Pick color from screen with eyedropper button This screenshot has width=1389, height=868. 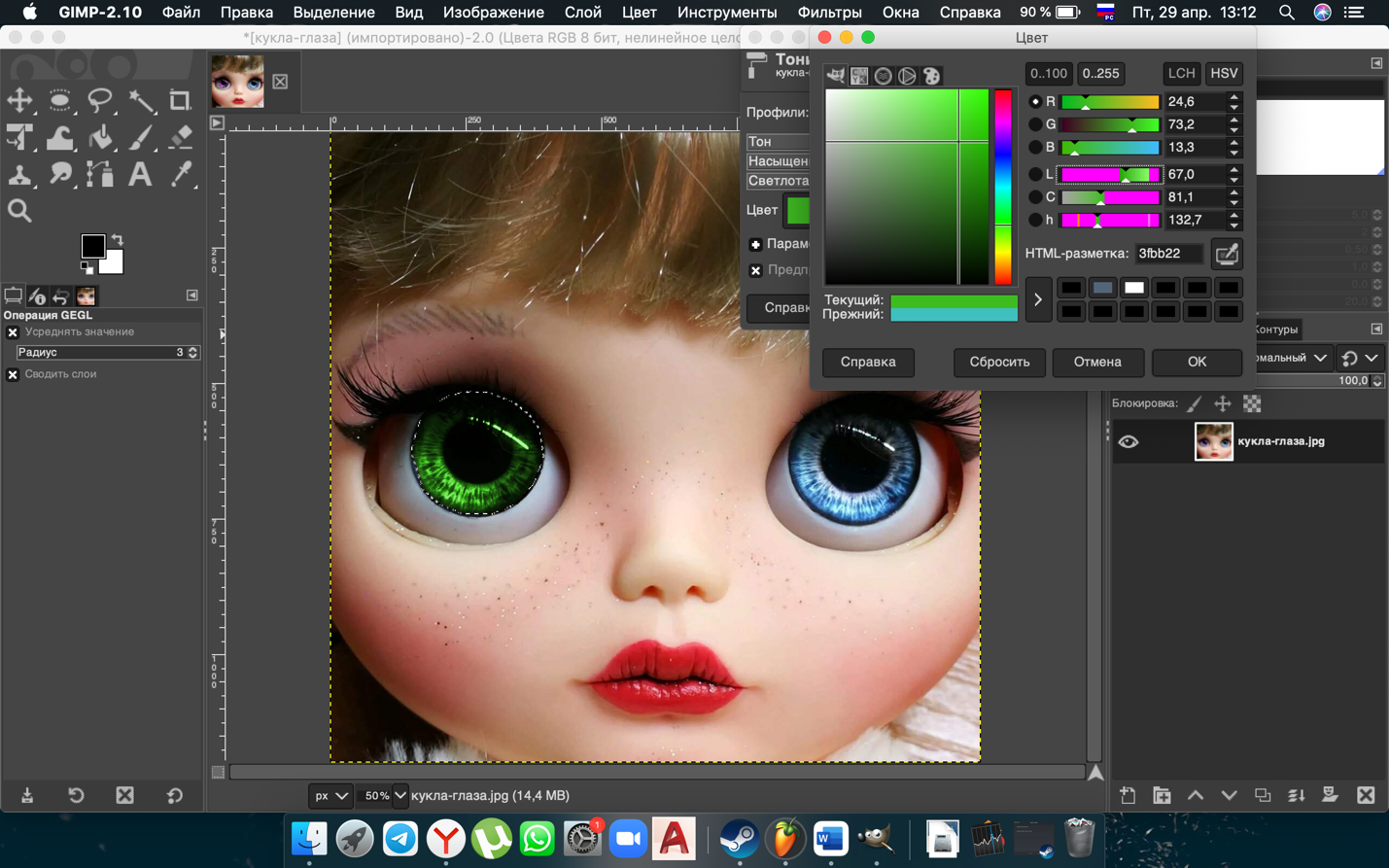pos(1227,254)
